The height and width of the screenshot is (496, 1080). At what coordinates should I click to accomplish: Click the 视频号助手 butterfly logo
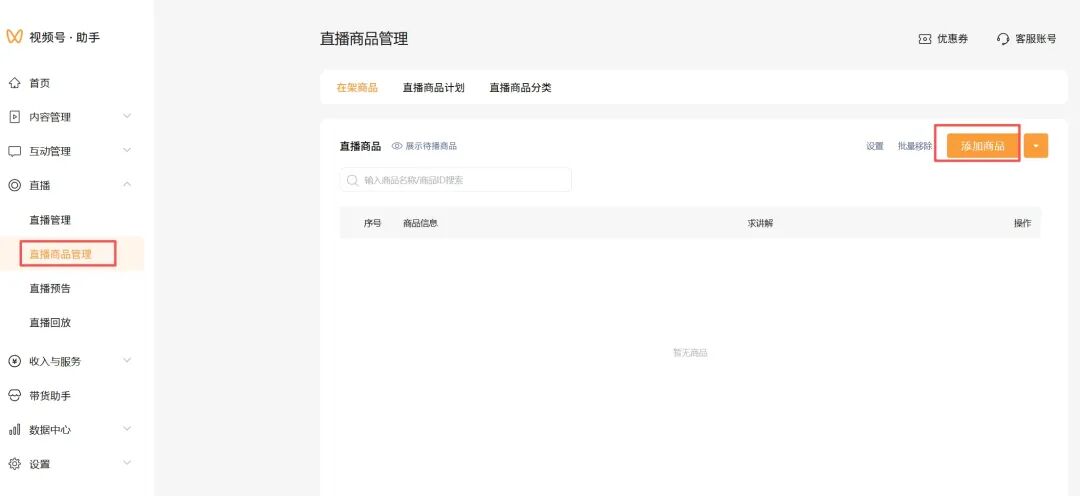click(14, 37)
